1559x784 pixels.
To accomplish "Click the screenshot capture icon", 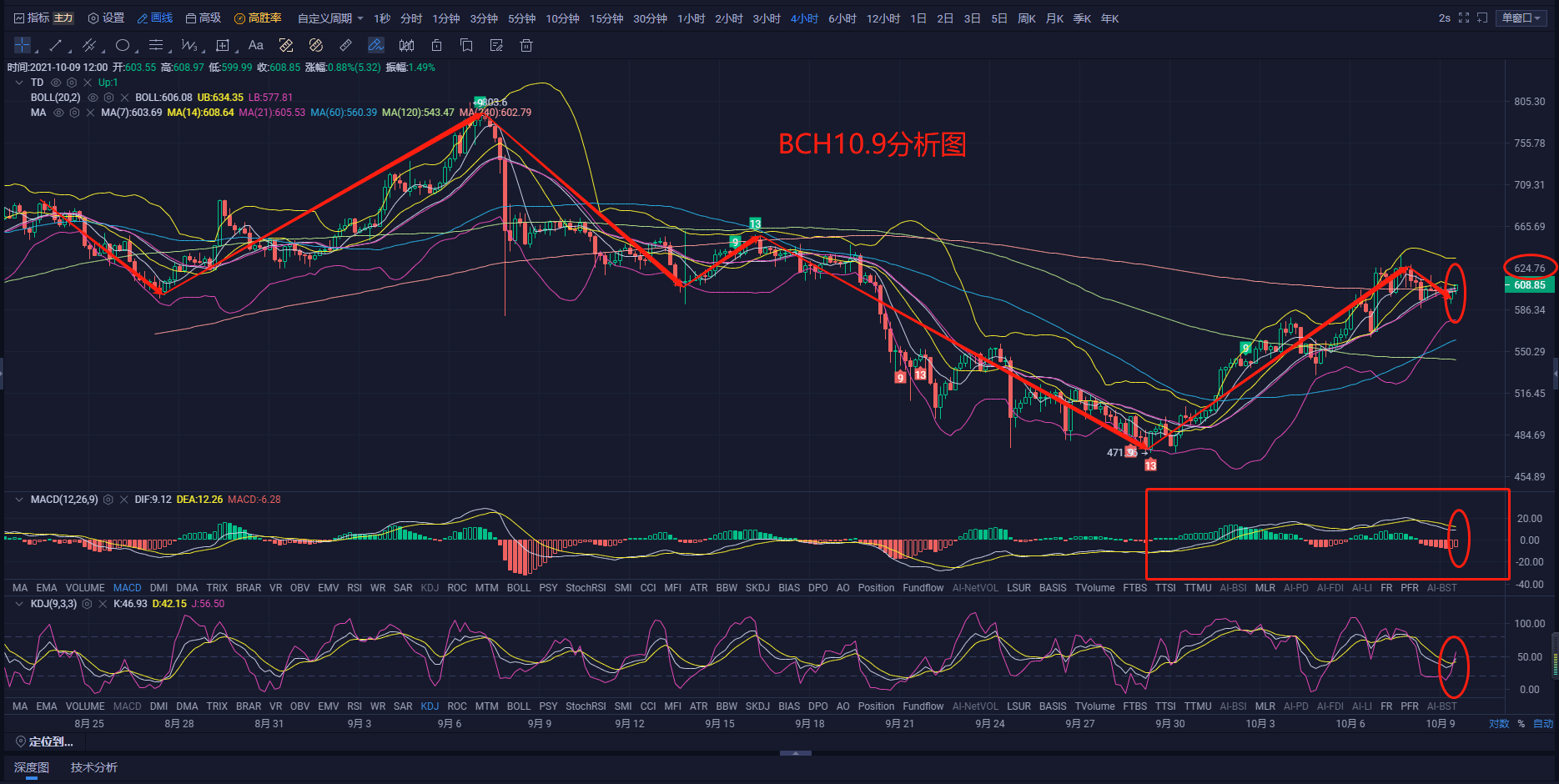I will click(1482, 18).
